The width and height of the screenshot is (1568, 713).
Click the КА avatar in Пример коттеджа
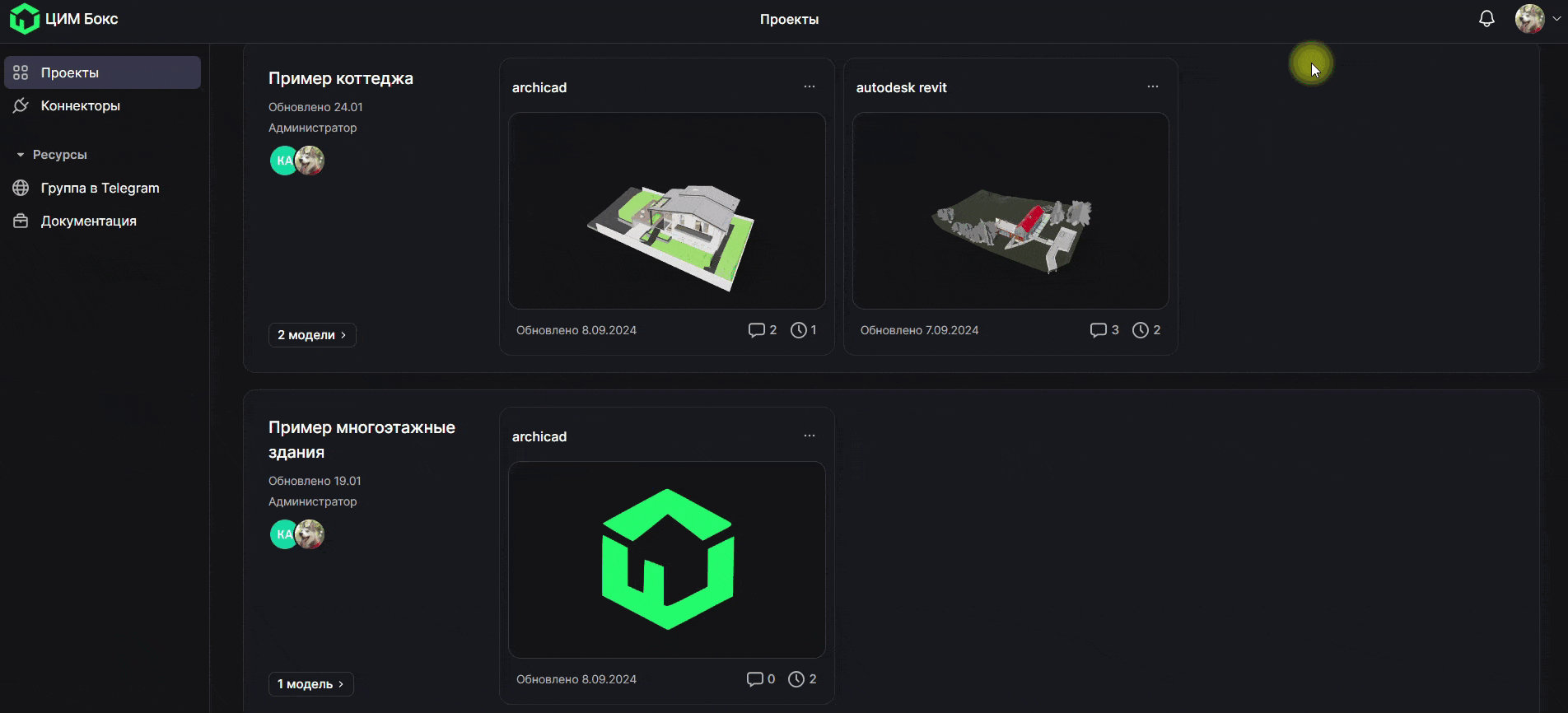pyautogui.click(x=283, y=161)
